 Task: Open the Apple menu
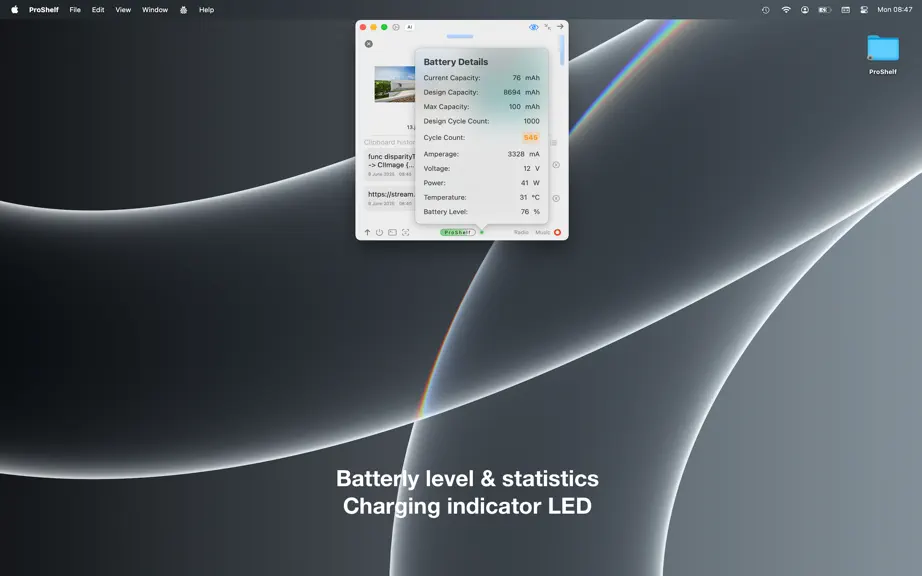[15, 9]
